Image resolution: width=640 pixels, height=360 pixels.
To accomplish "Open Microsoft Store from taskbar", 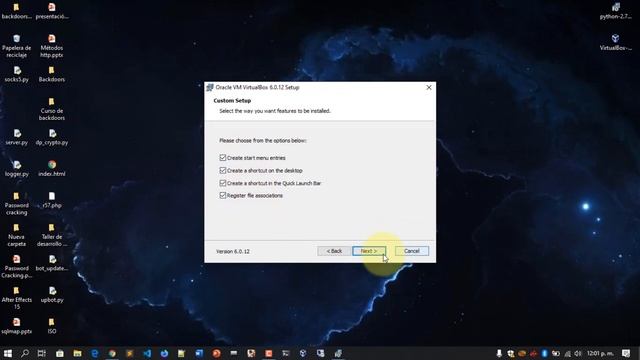I will (60, 353).
